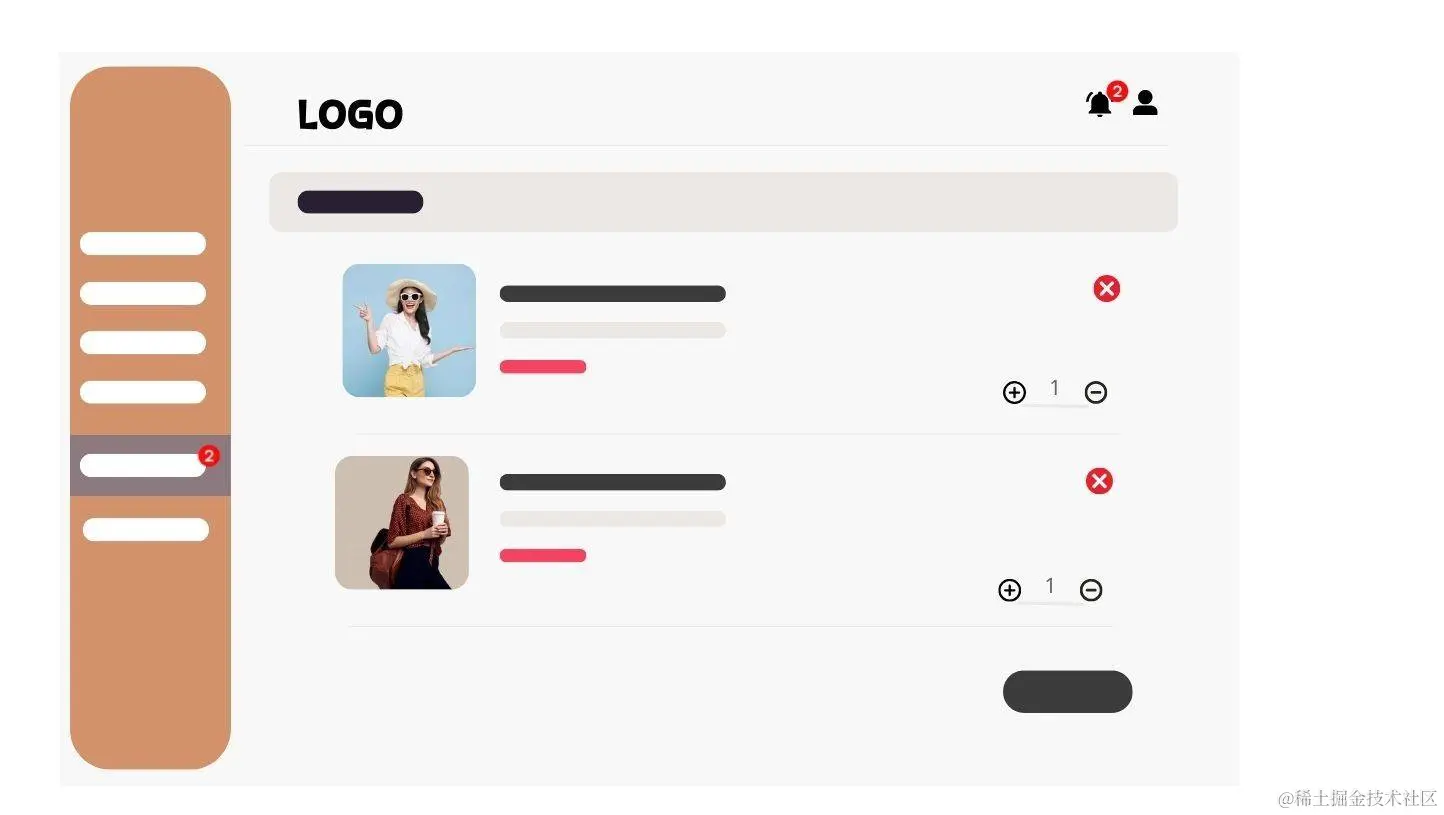Click minus for the red blouse item
Screen dimensions: 1444x815
1091,590
